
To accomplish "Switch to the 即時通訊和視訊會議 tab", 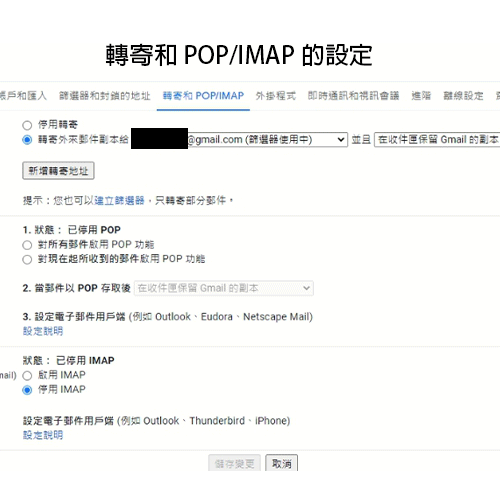I will pyautogui.click(x=353, y=96).
